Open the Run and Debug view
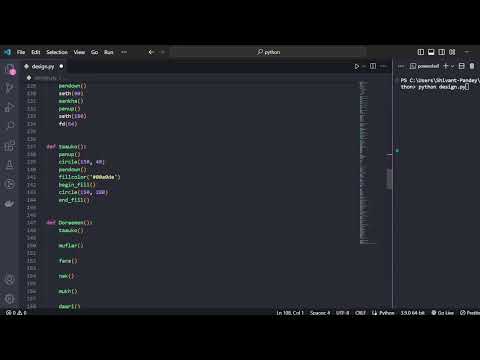 click(10, 107)
